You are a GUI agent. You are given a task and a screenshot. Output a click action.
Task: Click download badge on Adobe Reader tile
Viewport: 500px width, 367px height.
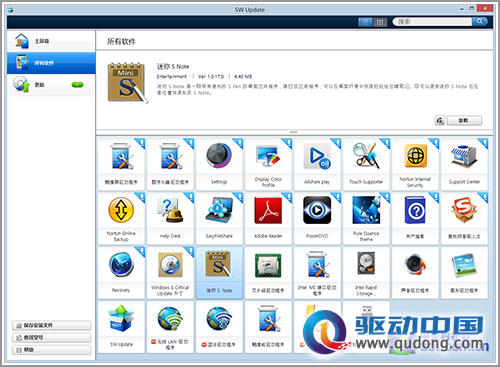(x=288, y=197)
